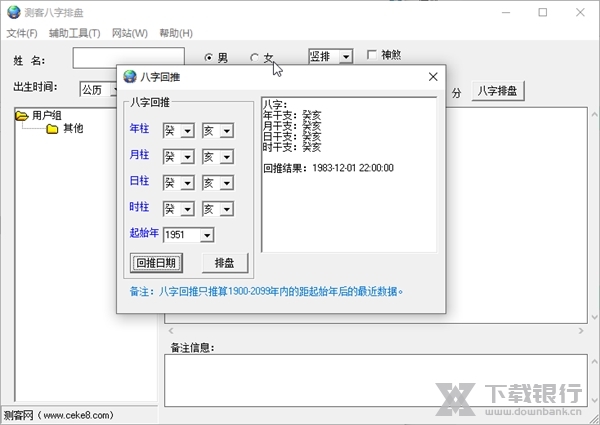
Task: Open the 网站(W) menu
Action: pyautogui.click(x=130, y=33)
